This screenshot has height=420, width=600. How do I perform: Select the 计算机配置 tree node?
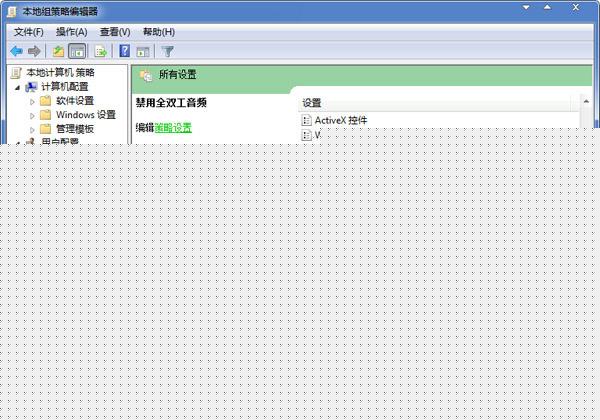(65, 86)
